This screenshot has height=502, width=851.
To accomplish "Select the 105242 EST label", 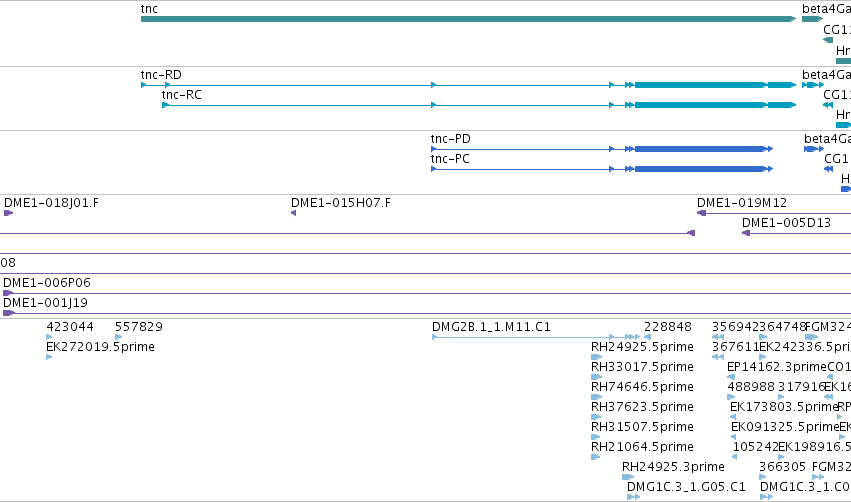I will coord(755,447).
